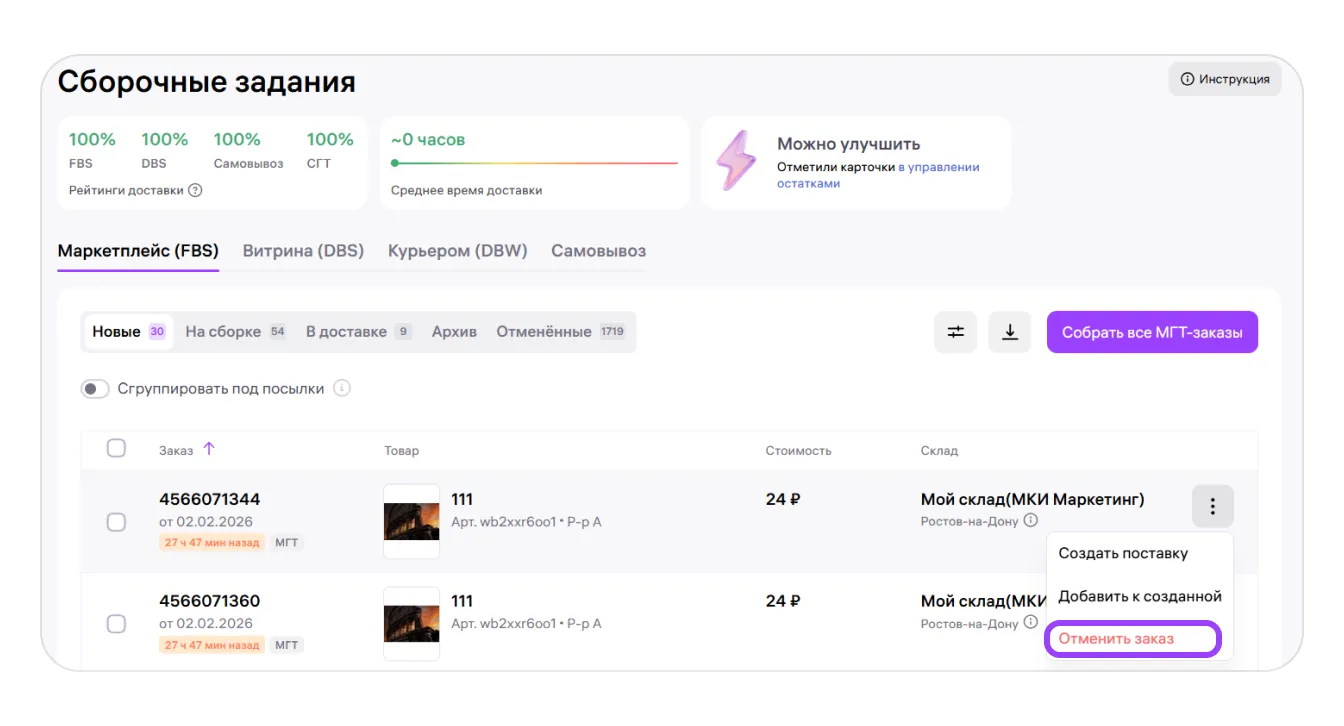Click Ростов-на-Дону info icon in second order

(1031, 623)
